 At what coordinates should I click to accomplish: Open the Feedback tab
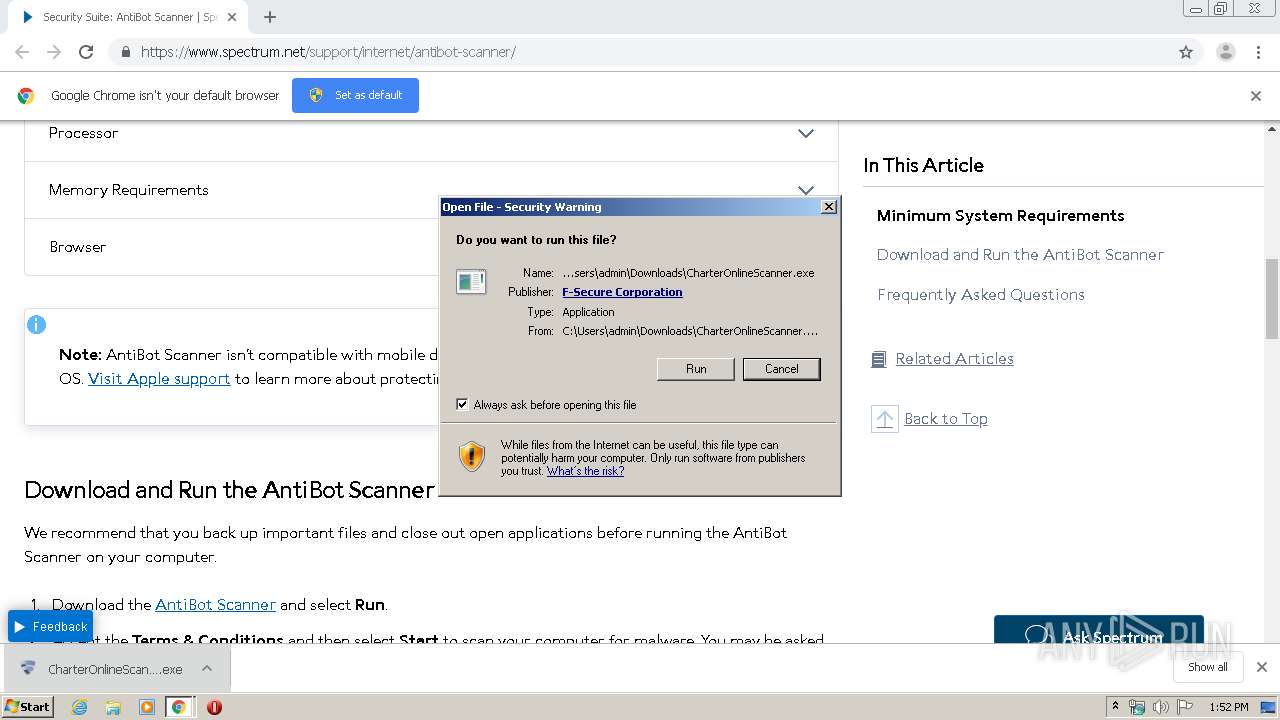tap(50, 627)
